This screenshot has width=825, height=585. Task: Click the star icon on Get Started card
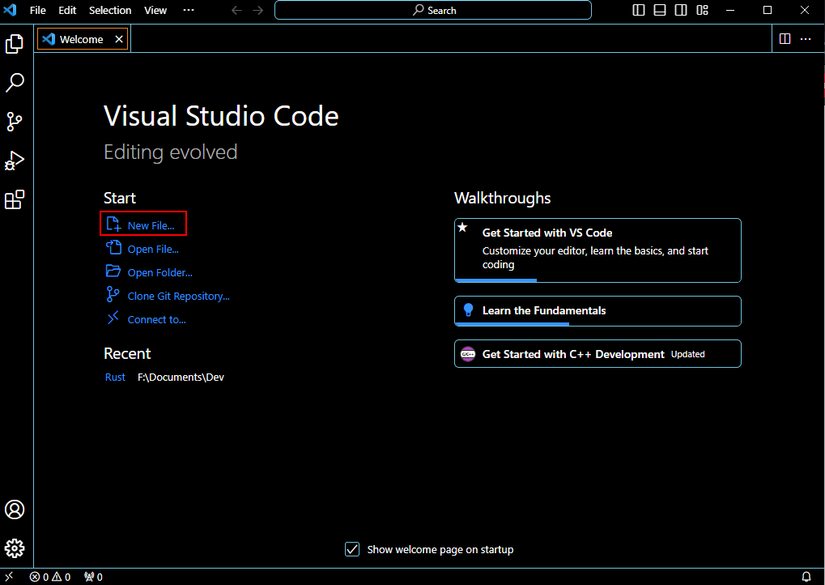[462, 227]
